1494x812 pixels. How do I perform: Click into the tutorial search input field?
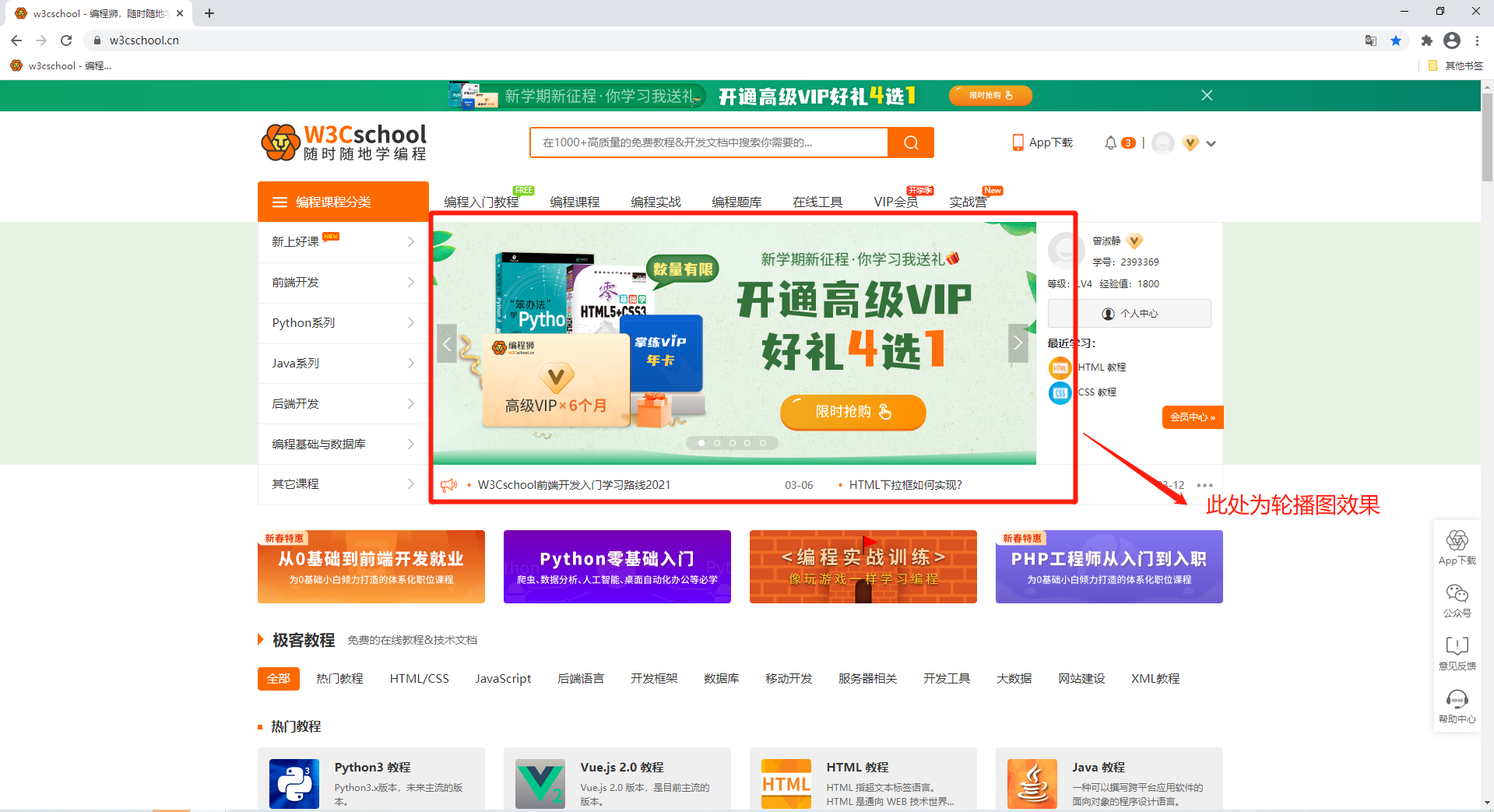(708, 142)
